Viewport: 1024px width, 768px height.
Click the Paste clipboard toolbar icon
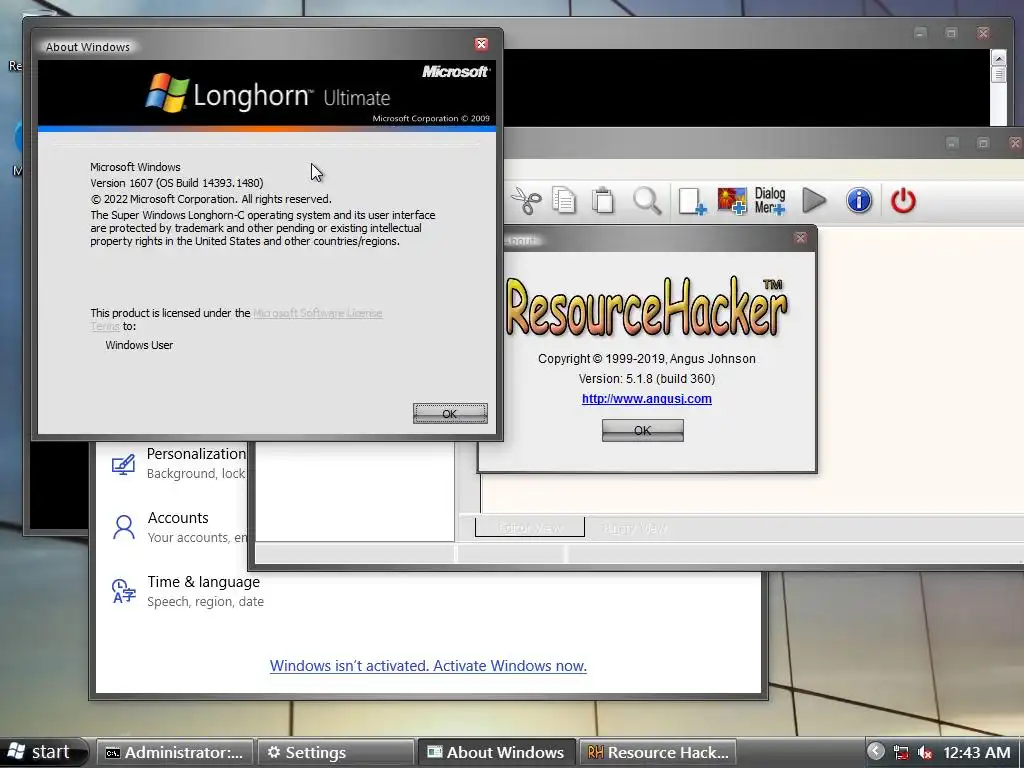click(603, 200)
